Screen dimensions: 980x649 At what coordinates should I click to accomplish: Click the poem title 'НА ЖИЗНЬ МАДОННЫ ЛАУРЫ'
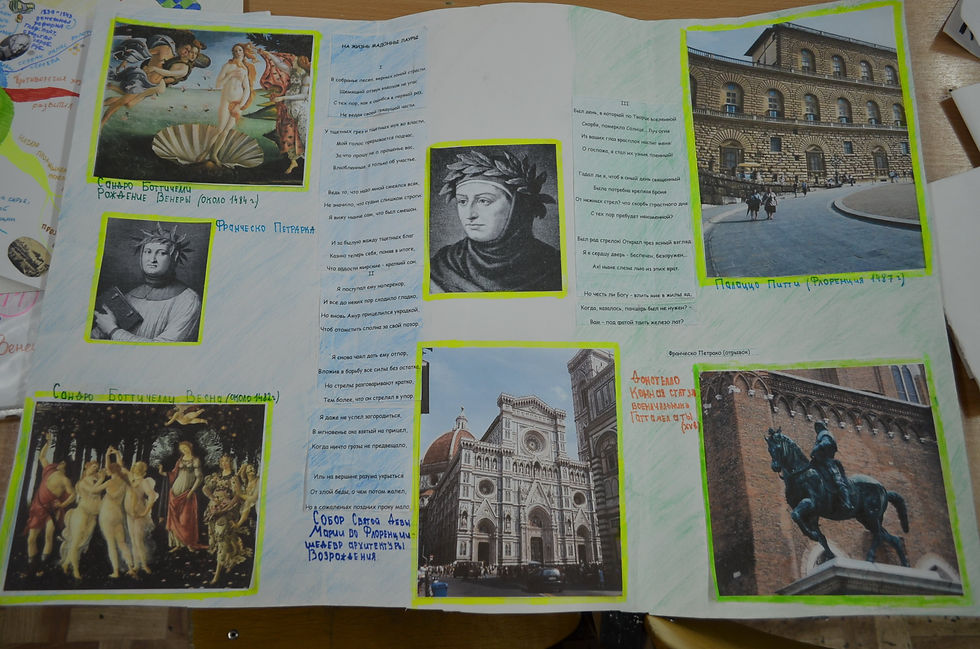(380, 44)
